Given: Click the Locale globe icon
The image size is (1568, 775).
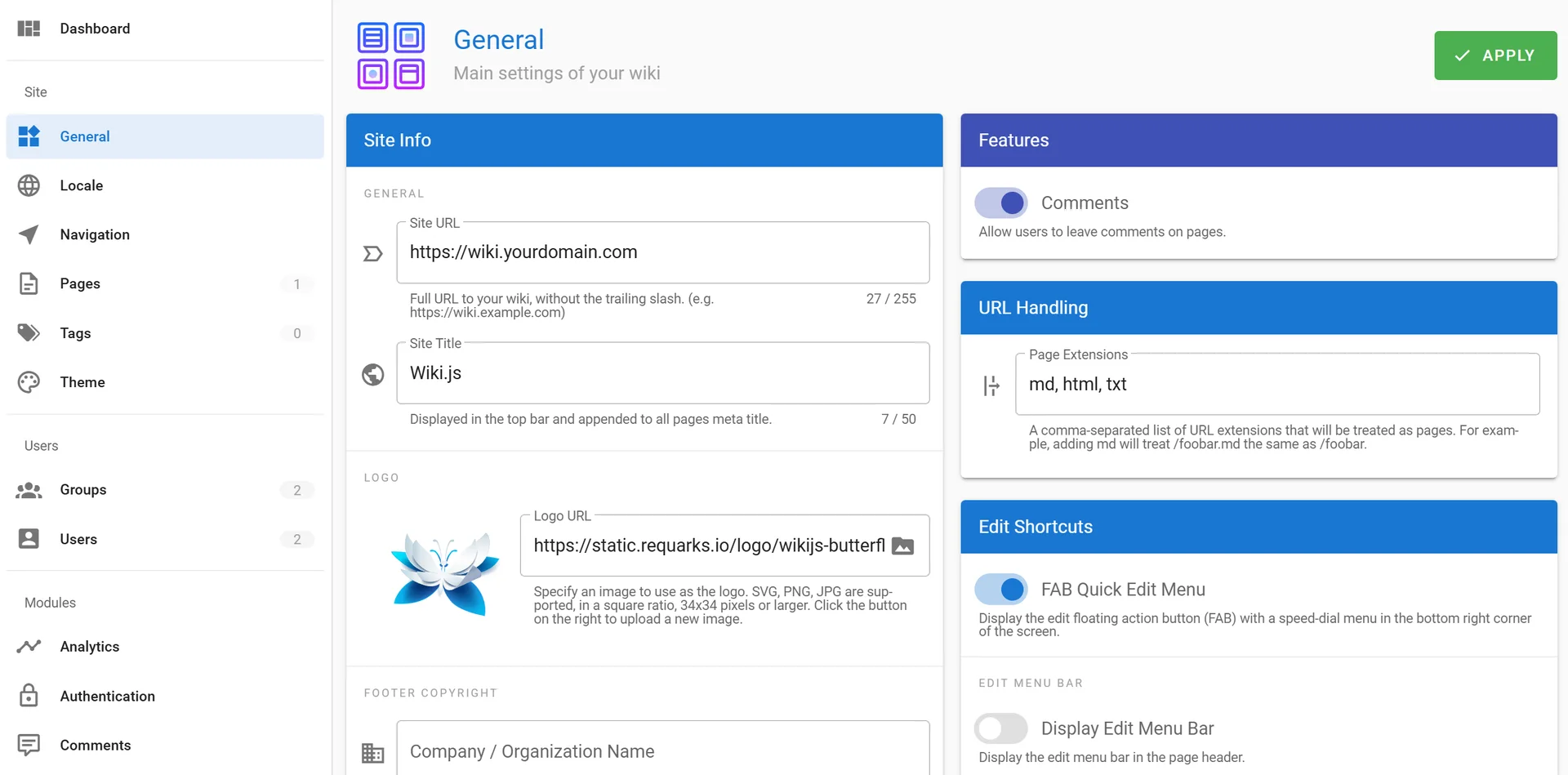Looking at the screenshot, I should pos(29,185).
